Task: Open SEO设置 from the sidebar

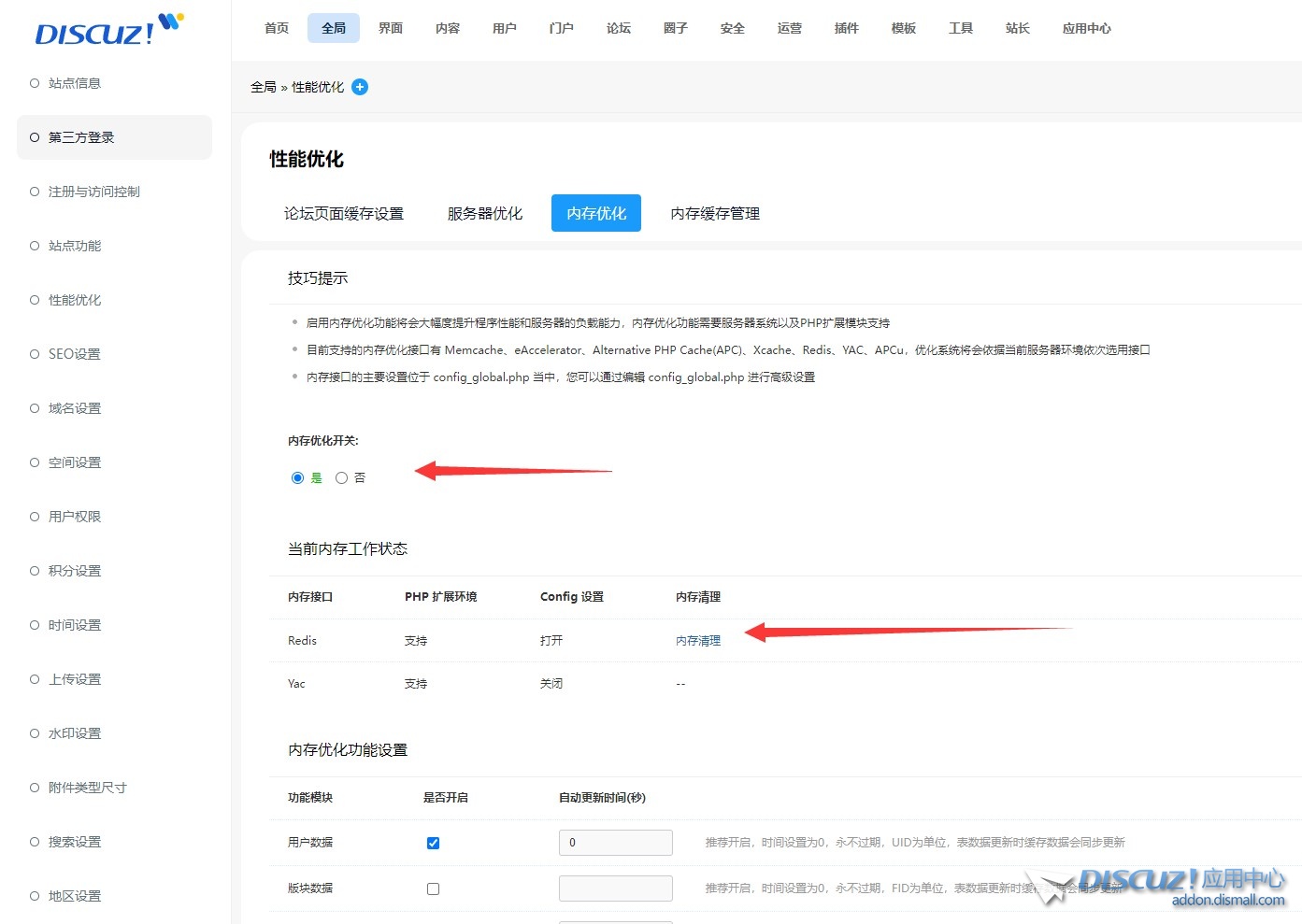Action: tap(75, 354)
